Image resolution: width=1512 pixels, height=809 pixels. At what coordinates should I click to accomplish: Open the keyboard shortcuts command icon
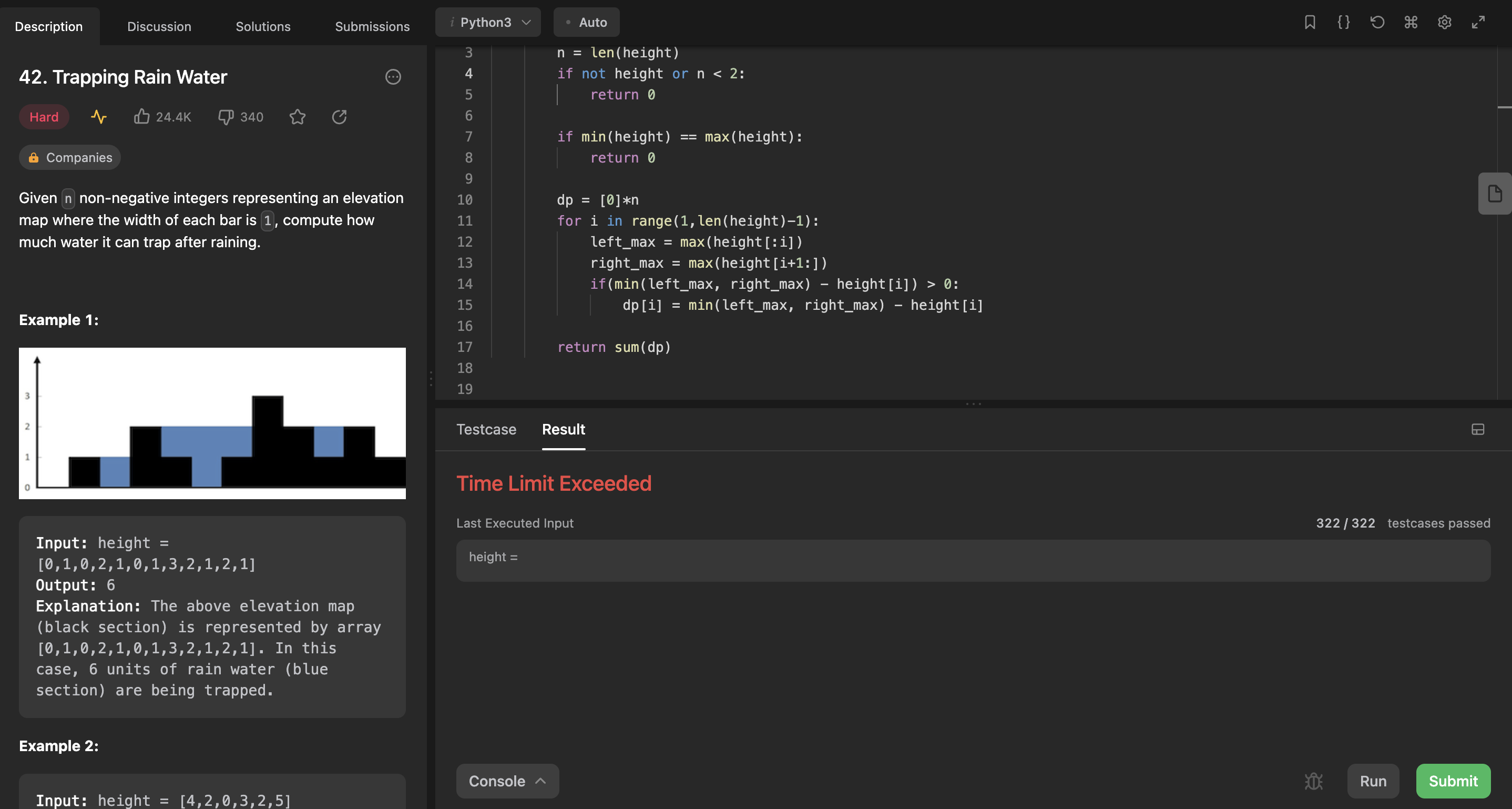(x=1411, y=22)
